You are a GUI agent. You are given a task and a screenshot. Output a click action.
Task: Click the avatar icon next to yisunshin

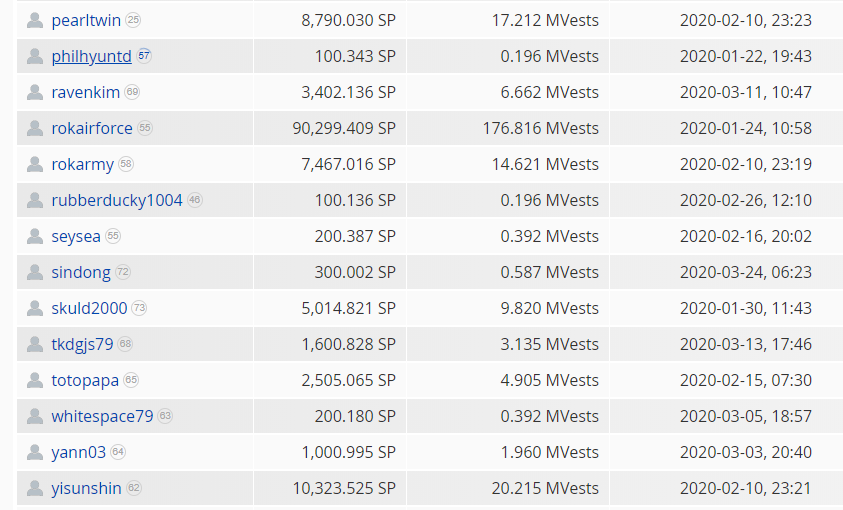coord(36,488)
